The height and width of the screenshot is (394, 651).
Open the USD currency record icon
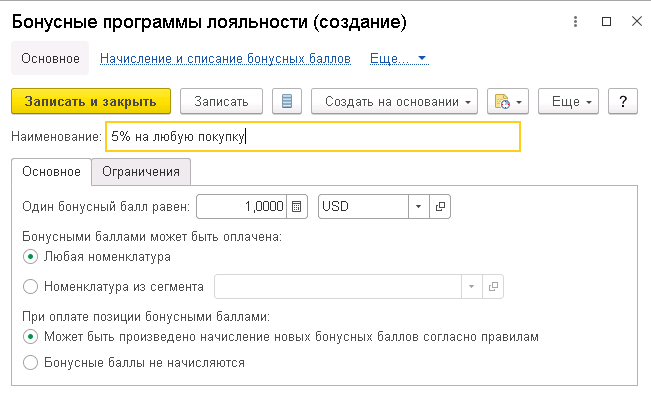(440, 206)
